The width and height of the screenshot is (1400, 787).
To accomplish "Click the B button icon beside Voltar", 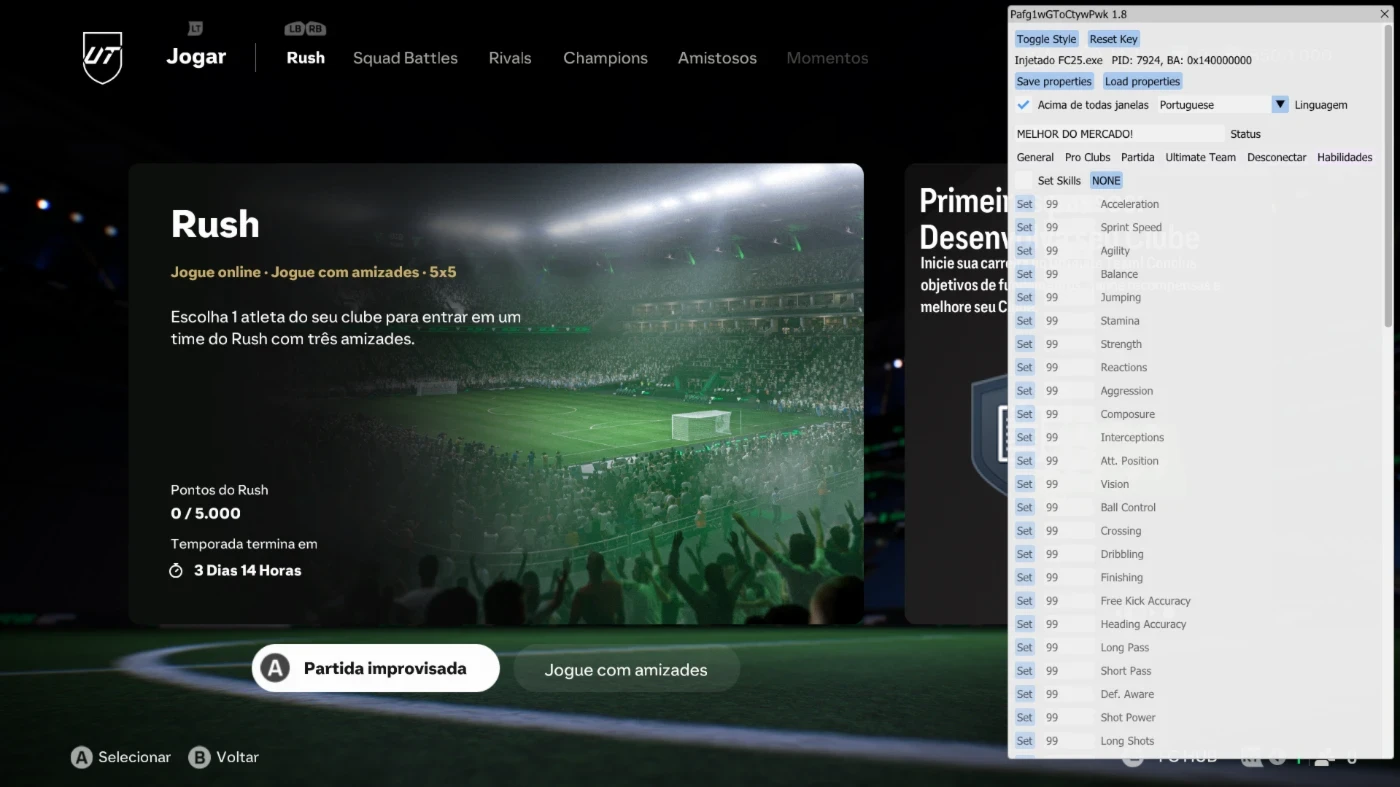I will [200, 757].
